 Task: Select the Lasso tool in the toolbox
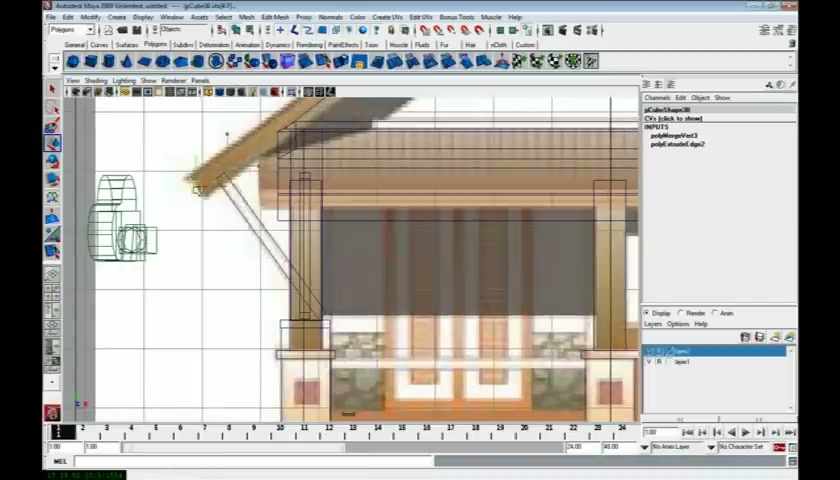pyautogui.click(x=52, y=108)
